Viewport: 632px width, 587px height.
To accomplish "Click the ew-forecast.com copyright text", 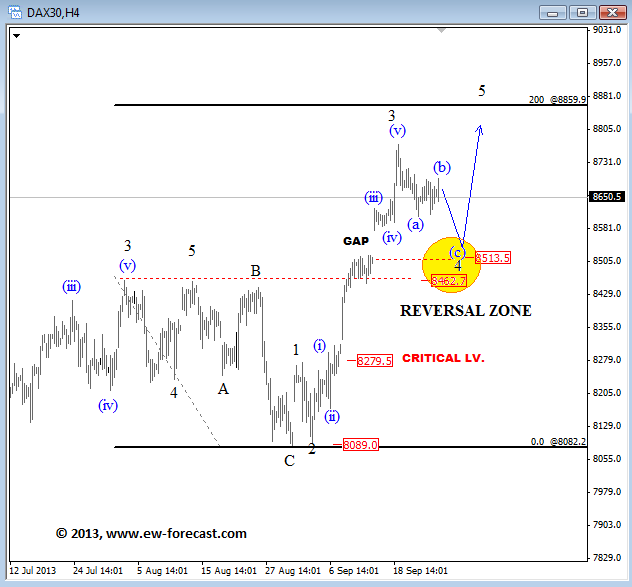I will pyautogui.click(x=151, y=533).
